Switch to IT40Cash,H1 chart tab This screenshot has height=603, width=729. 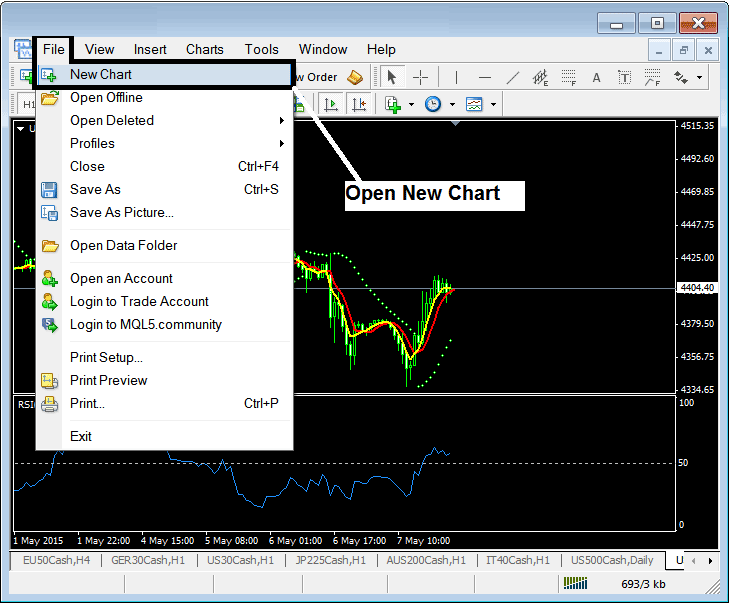pos(517,560)
